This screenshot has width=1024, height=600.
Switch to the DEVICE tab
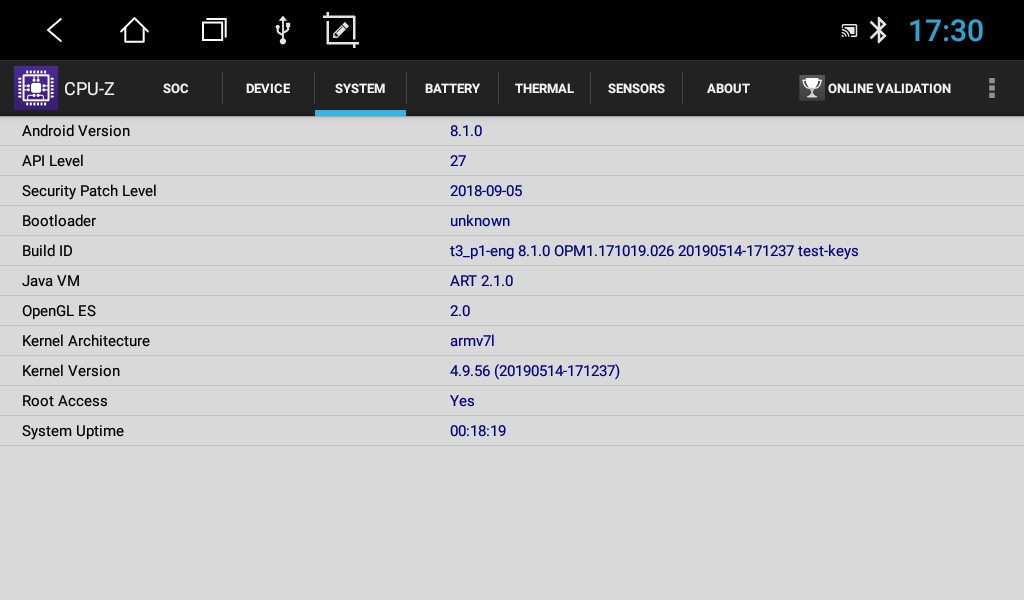(268, 88)
